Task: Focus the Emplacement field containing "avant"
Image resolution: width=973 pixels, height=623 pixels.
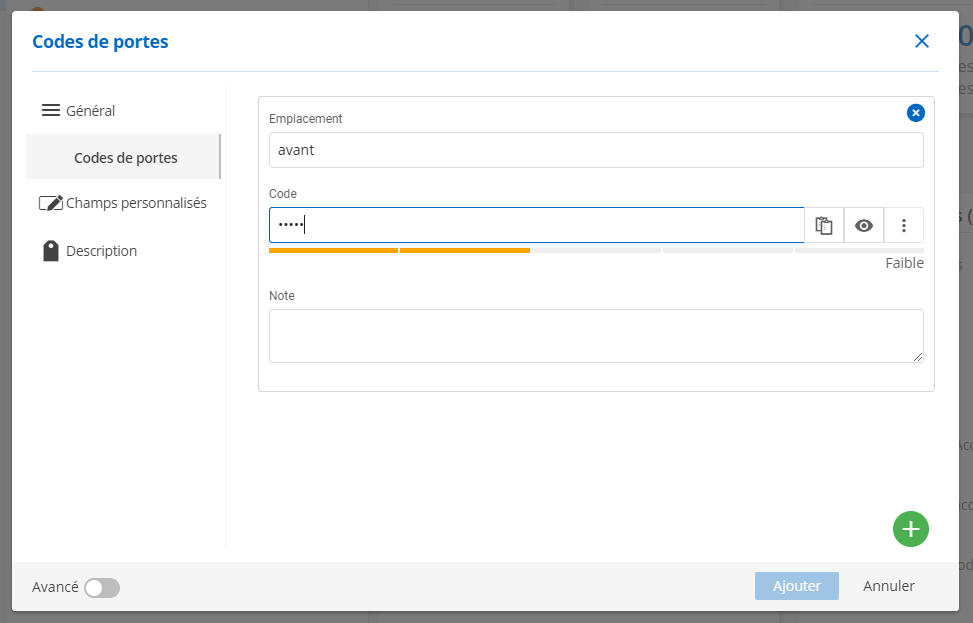Action: 595,151
